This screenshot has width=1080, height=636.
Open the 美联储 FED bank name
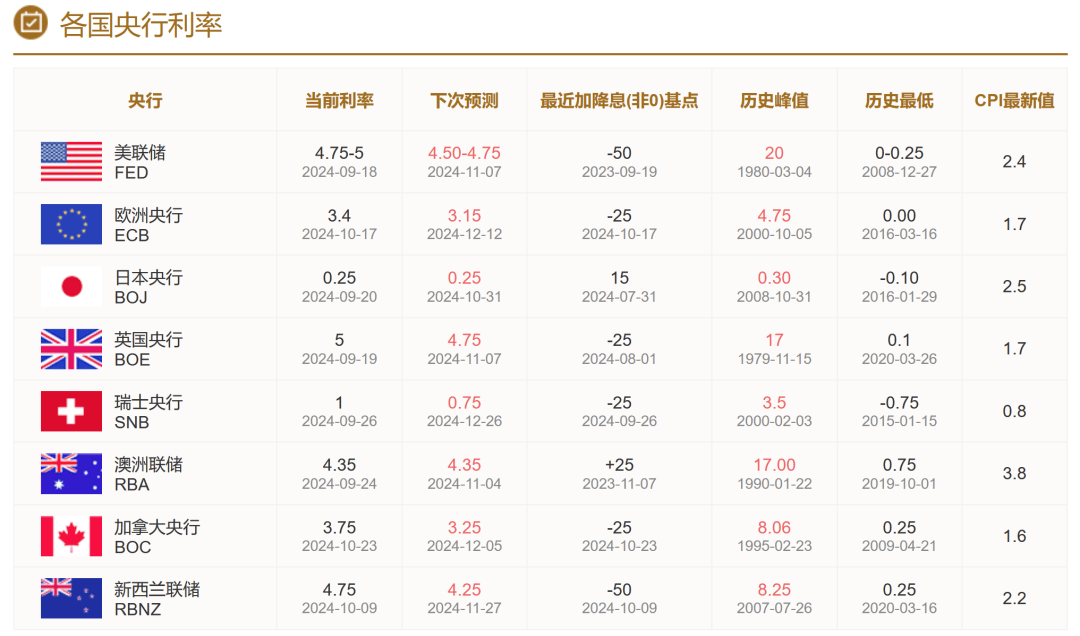coord(140,162)
